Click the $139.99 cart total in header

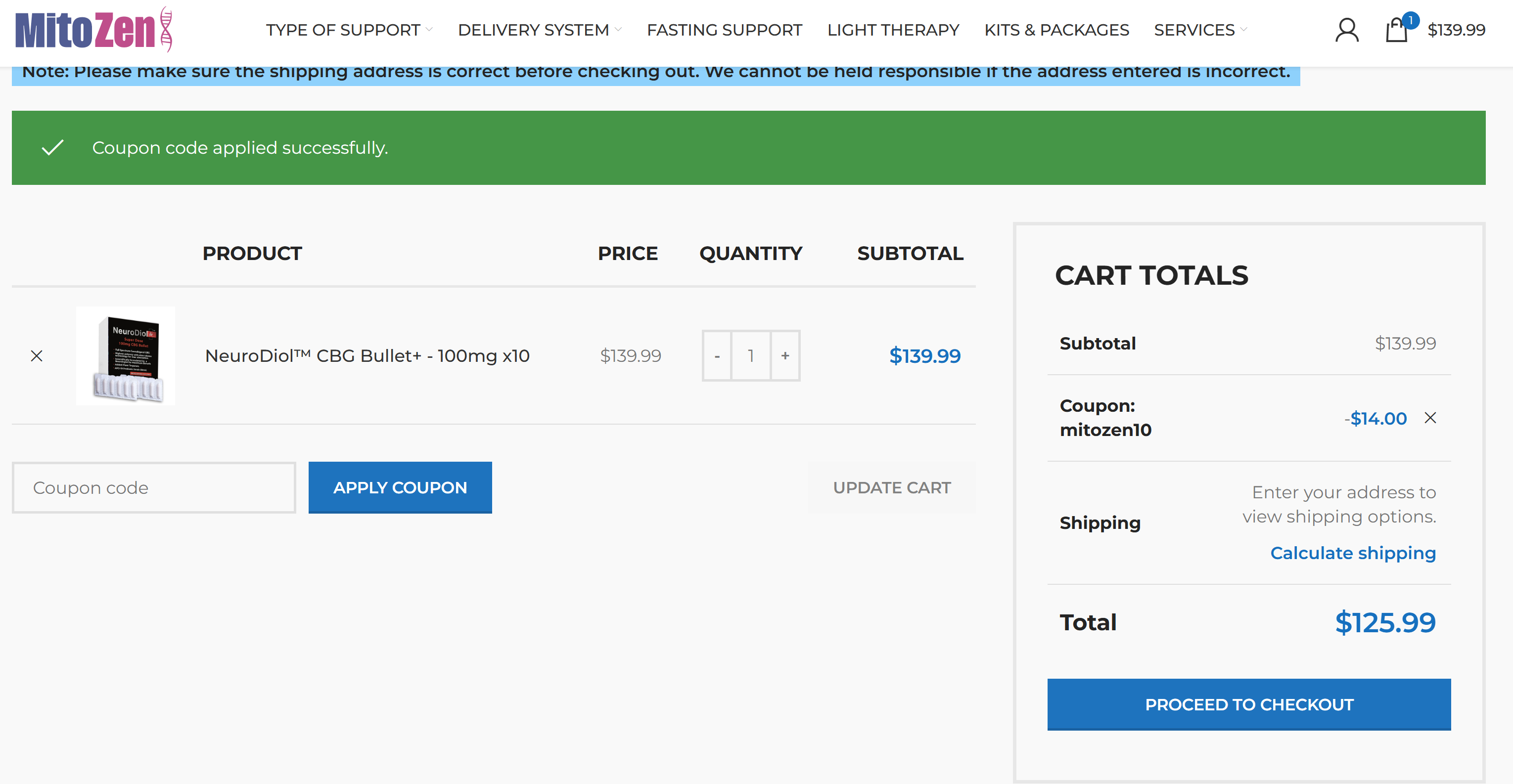coord(1456,30)
